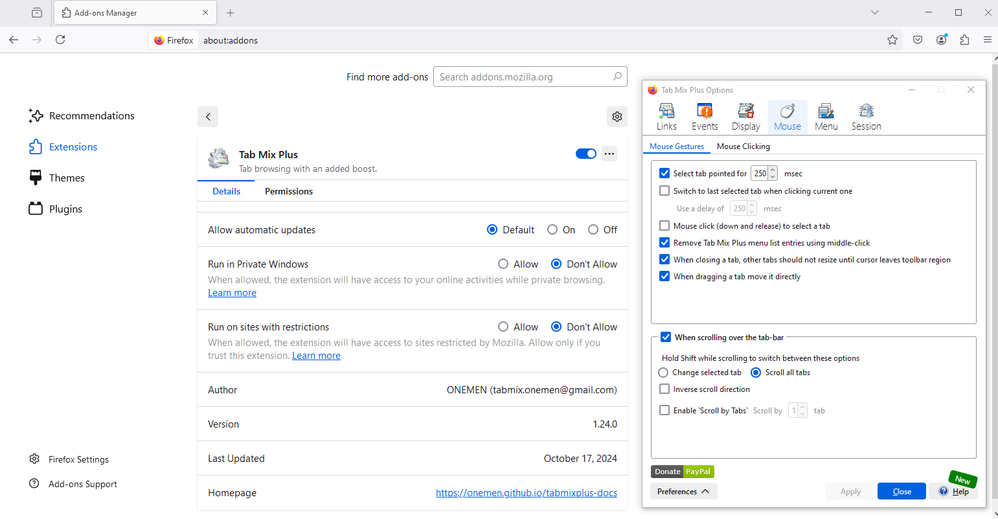
Task: Open the list all tabs chevron
Action: point(874,13)
